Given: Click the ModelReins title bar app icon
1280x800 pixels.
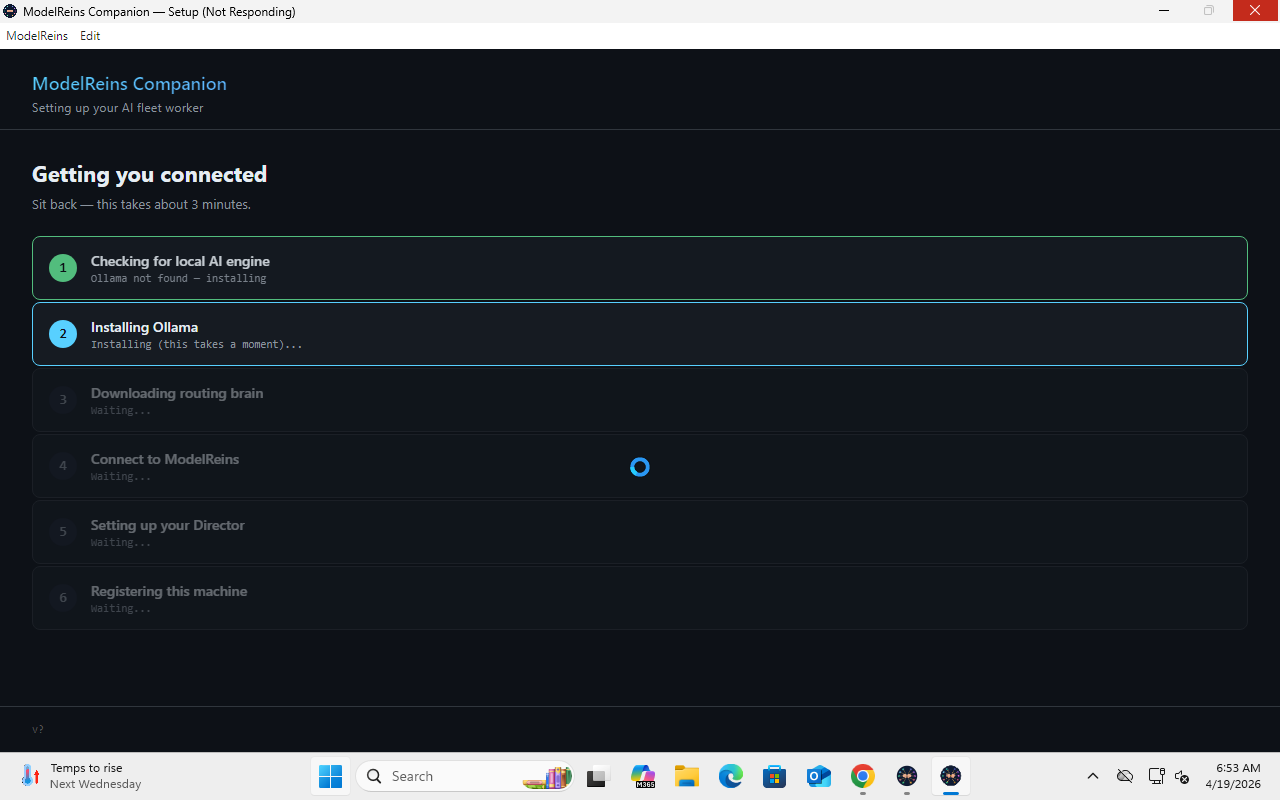Looking at the screenshot, I should [11, 11].
